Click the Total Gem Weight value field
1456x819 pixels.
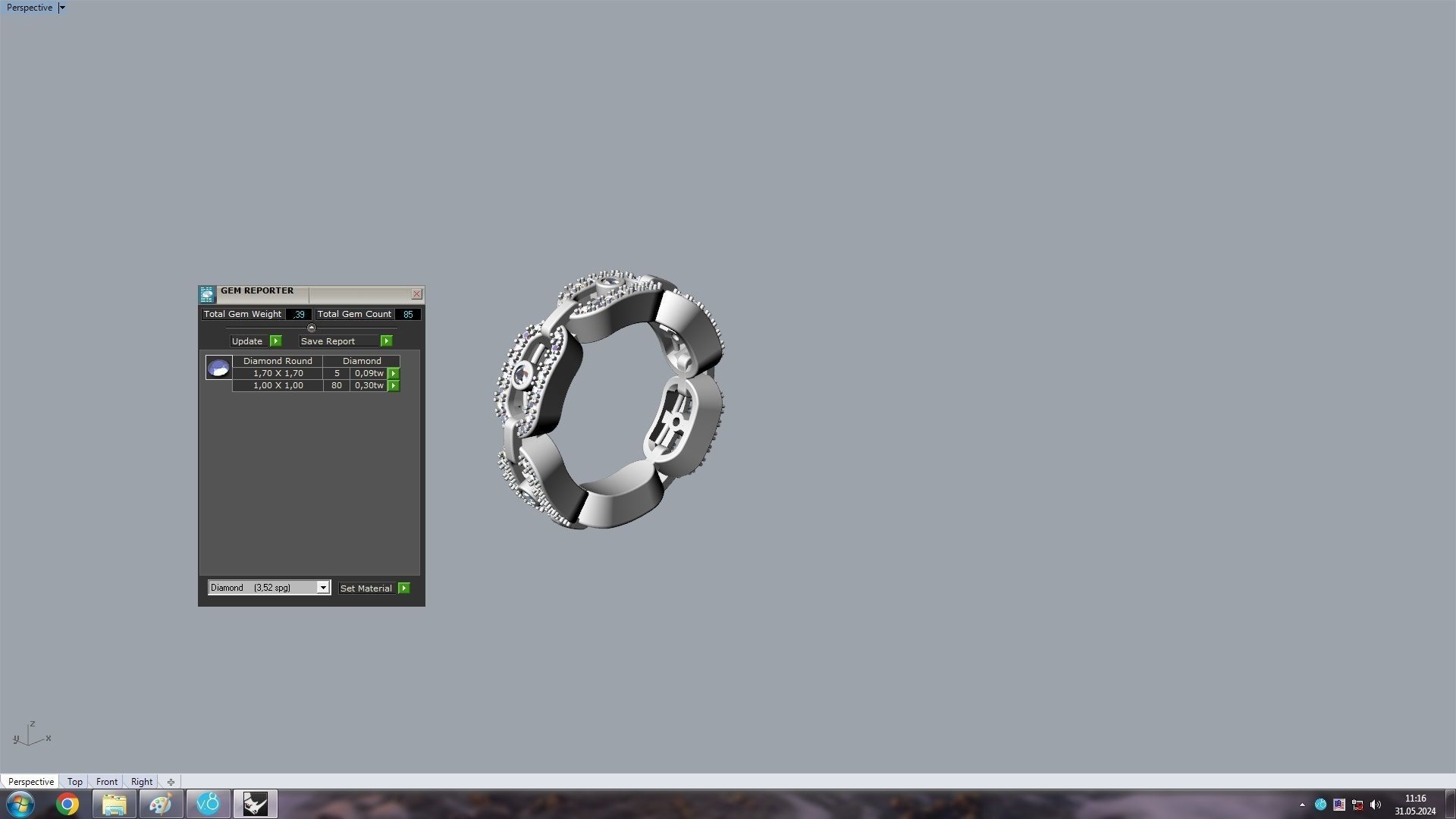(x=299, y=314)
